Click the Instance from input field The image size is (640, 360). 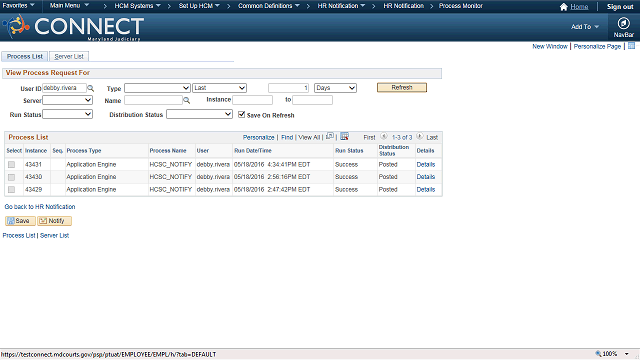coord(252,100)
